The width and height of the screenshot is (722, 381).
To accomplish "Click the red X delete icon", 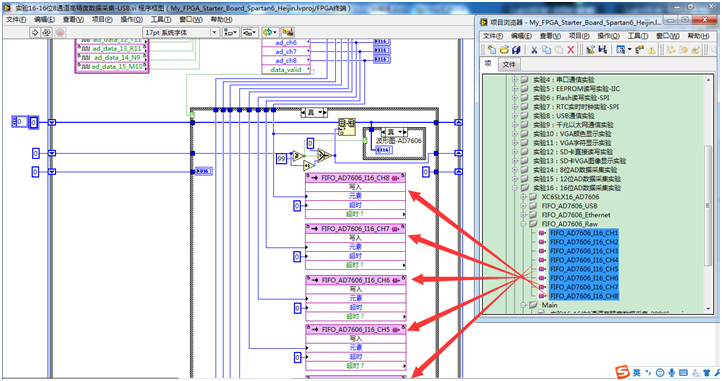I will click(571, 50).
